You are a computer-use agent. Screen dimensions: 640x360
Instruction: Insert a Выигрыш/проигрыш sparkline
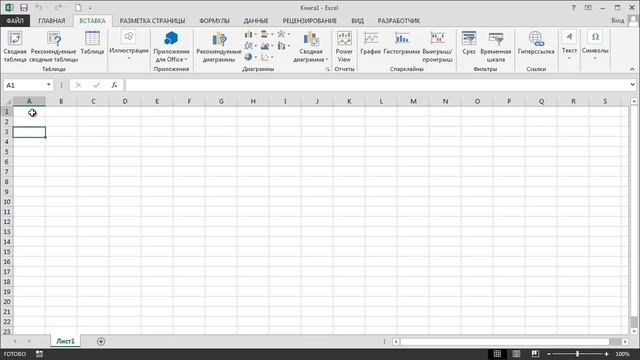tap(438, 47)
